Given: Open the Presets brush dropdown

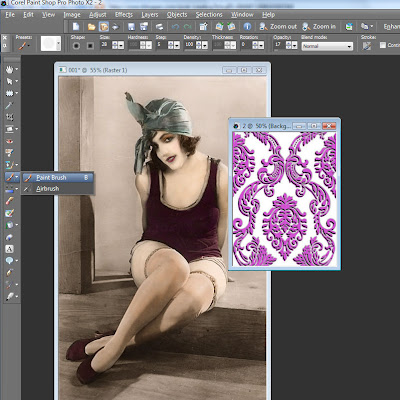Looking at the screenshot, I should pyautogui.click(x=24, y=46).
